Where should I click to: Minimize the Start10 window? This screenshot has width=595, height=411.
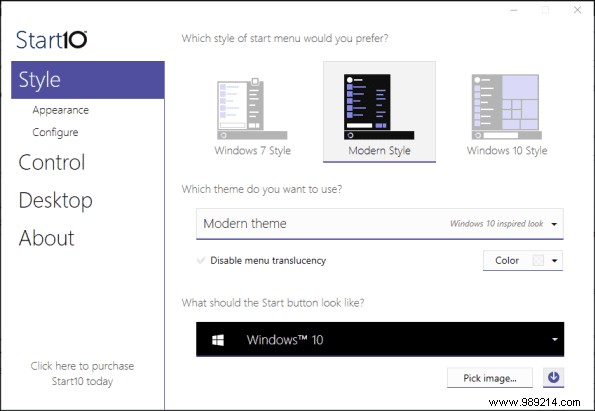click(513, 10)
